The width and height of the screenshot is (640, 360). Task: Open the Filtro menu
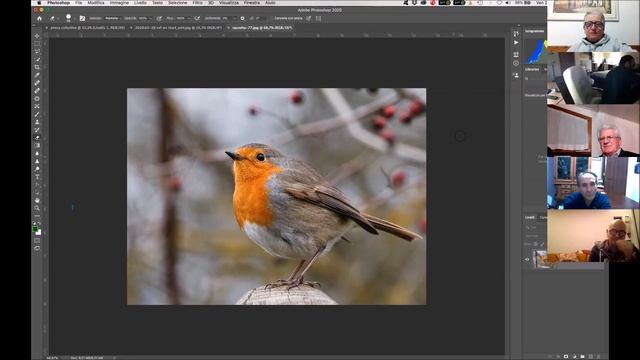coord(198,2)
